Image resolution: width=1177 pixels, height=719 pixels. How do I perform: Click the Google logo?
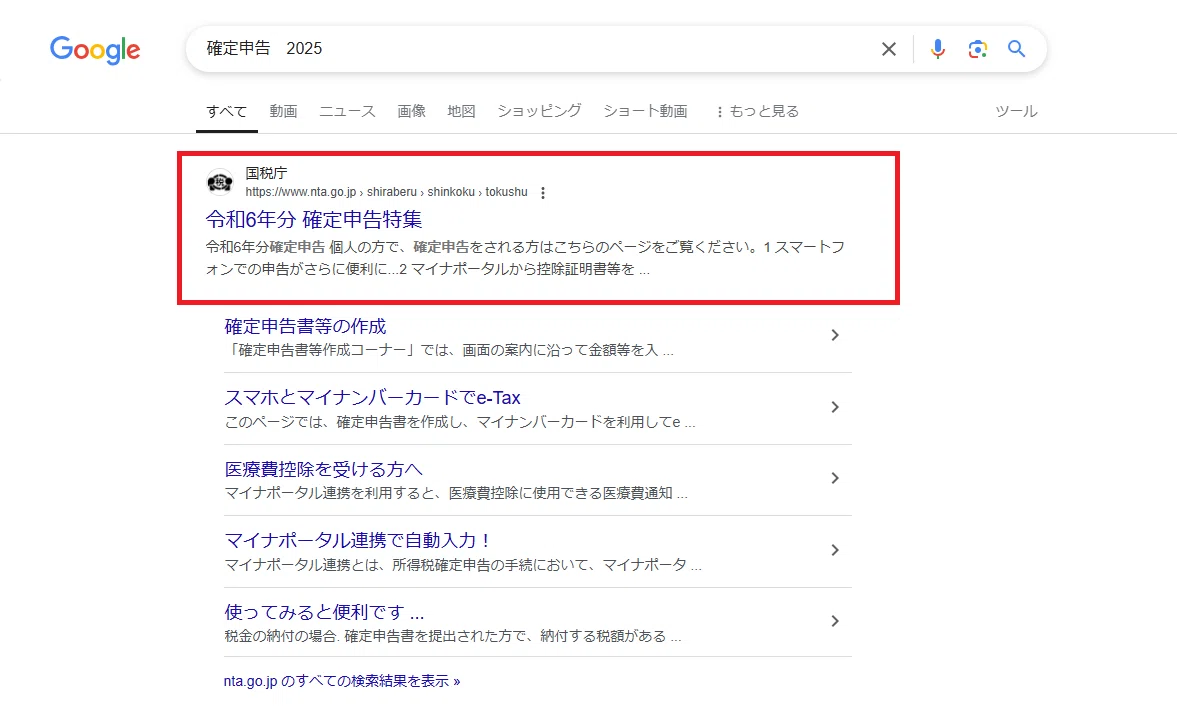coord(95,50)
